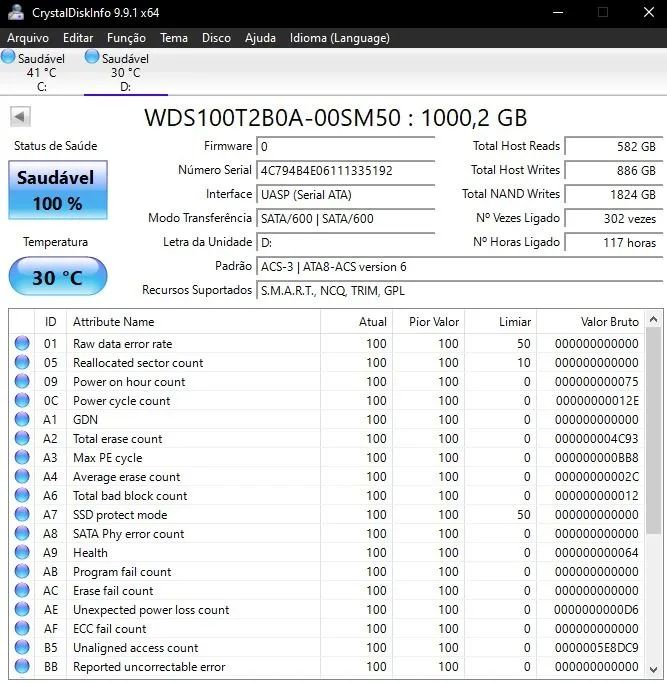Open the Arquivo menu
This screenshot has width=667, height=683.
[28, 38]
